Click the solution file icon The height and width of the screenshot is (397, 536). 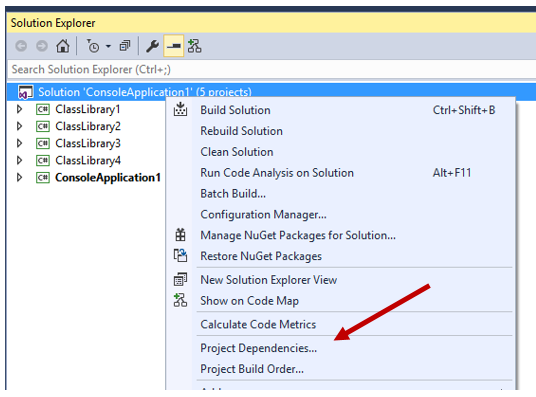tap(26, 92)
